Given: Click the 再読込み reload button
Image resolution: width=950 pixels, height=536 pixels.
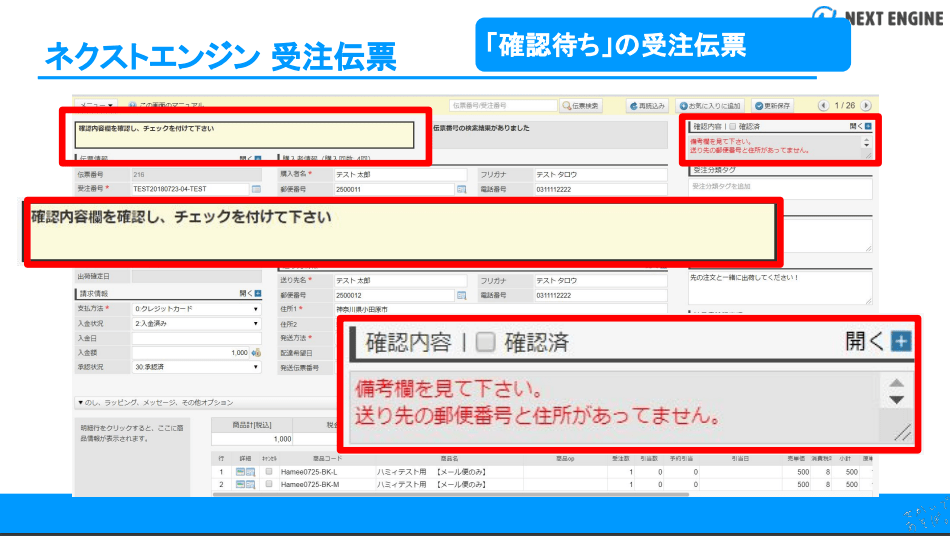Looking at the screenshot, I should tap(648, 105).
